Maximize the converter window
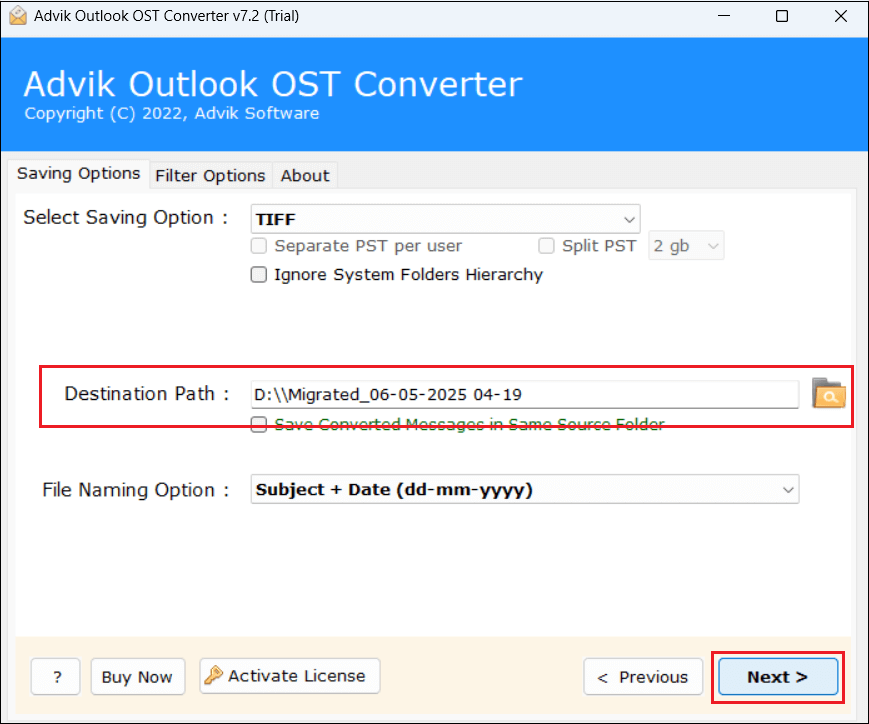The height and width of the screenshot is (724, 869). point(782,16)
